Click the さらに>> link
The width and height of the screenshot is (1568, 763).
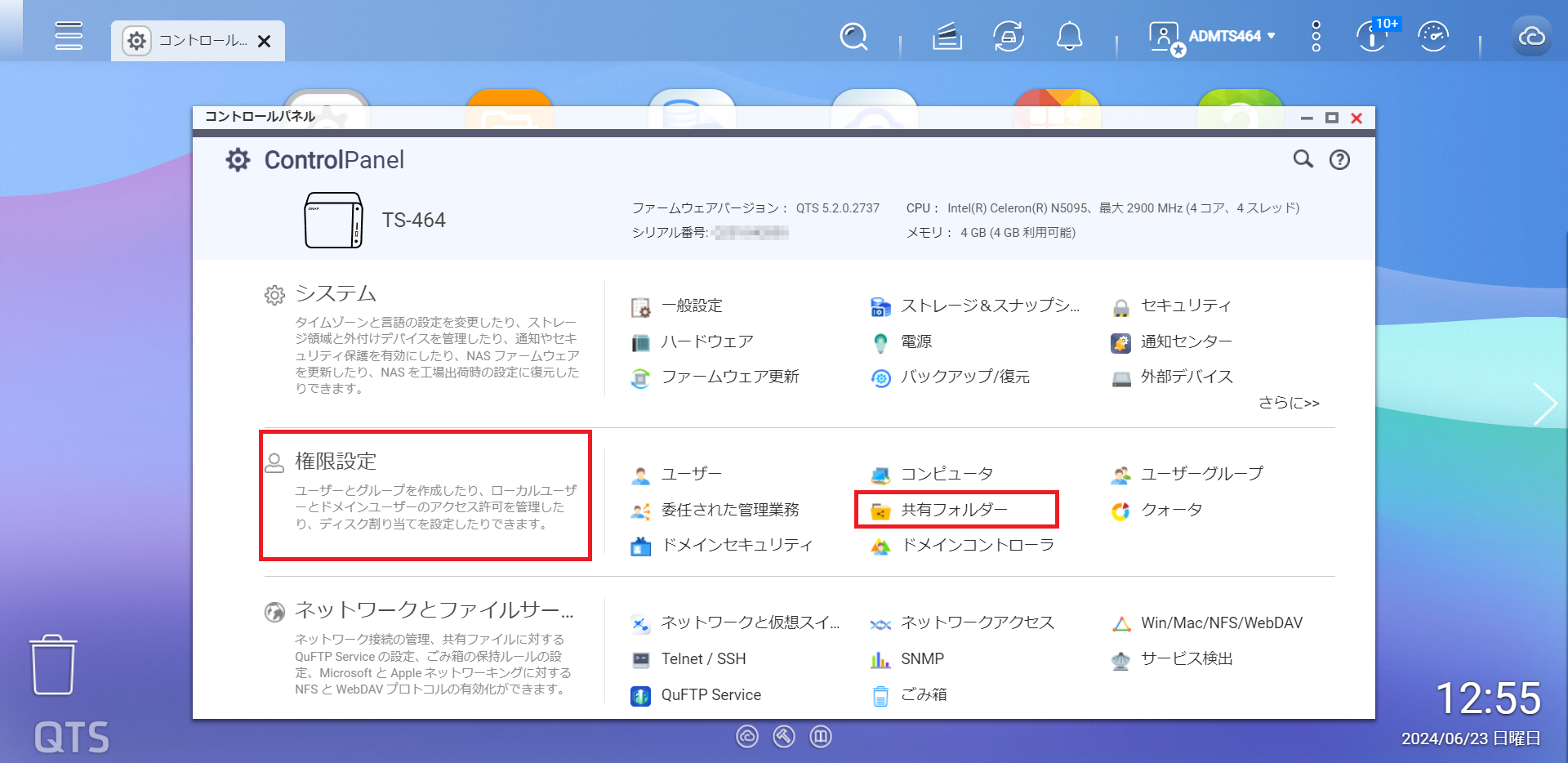(x=1289, y=403)
